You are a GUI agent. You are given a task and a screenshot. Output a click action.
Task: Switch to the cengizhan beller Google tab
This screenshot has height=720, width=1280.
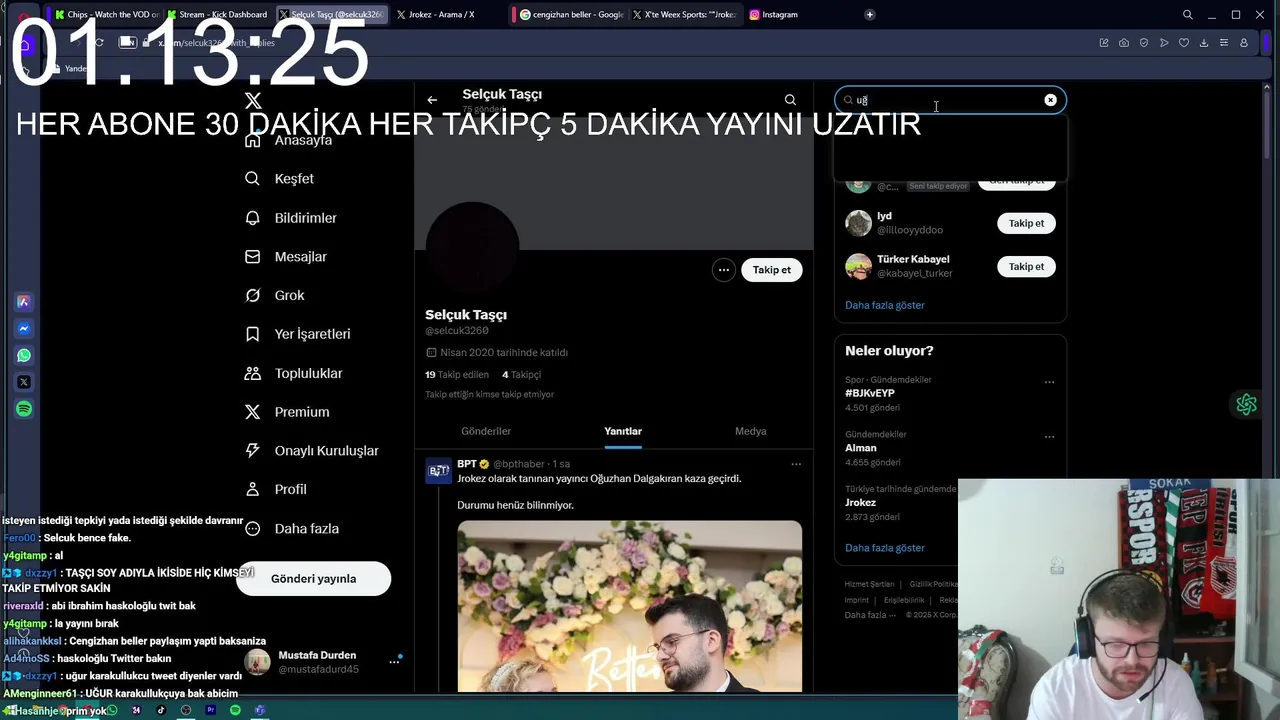[x=572, y=14]
